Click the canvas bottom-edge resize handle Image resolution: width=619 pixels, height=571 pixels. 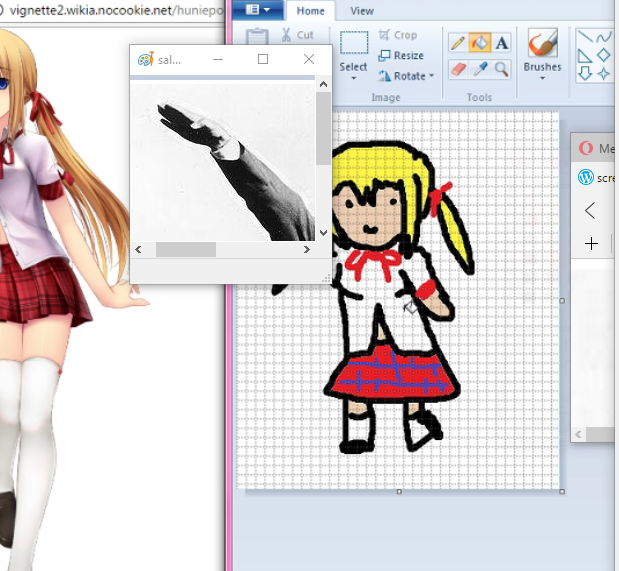[399, 492]
